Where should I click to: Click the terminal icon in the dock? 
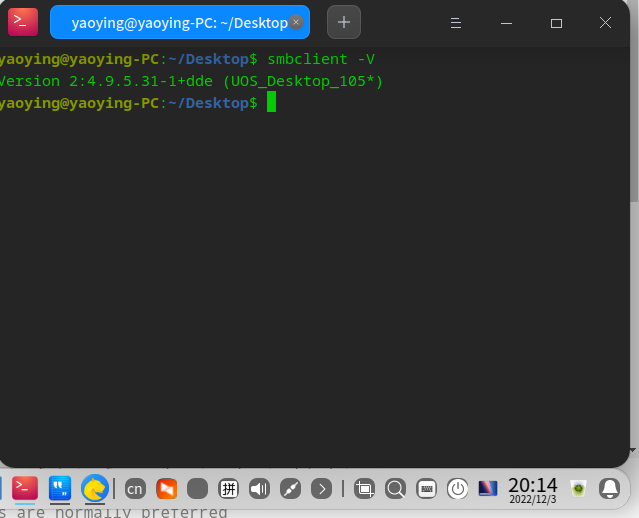pyautogui.click(x=25, y=488)
